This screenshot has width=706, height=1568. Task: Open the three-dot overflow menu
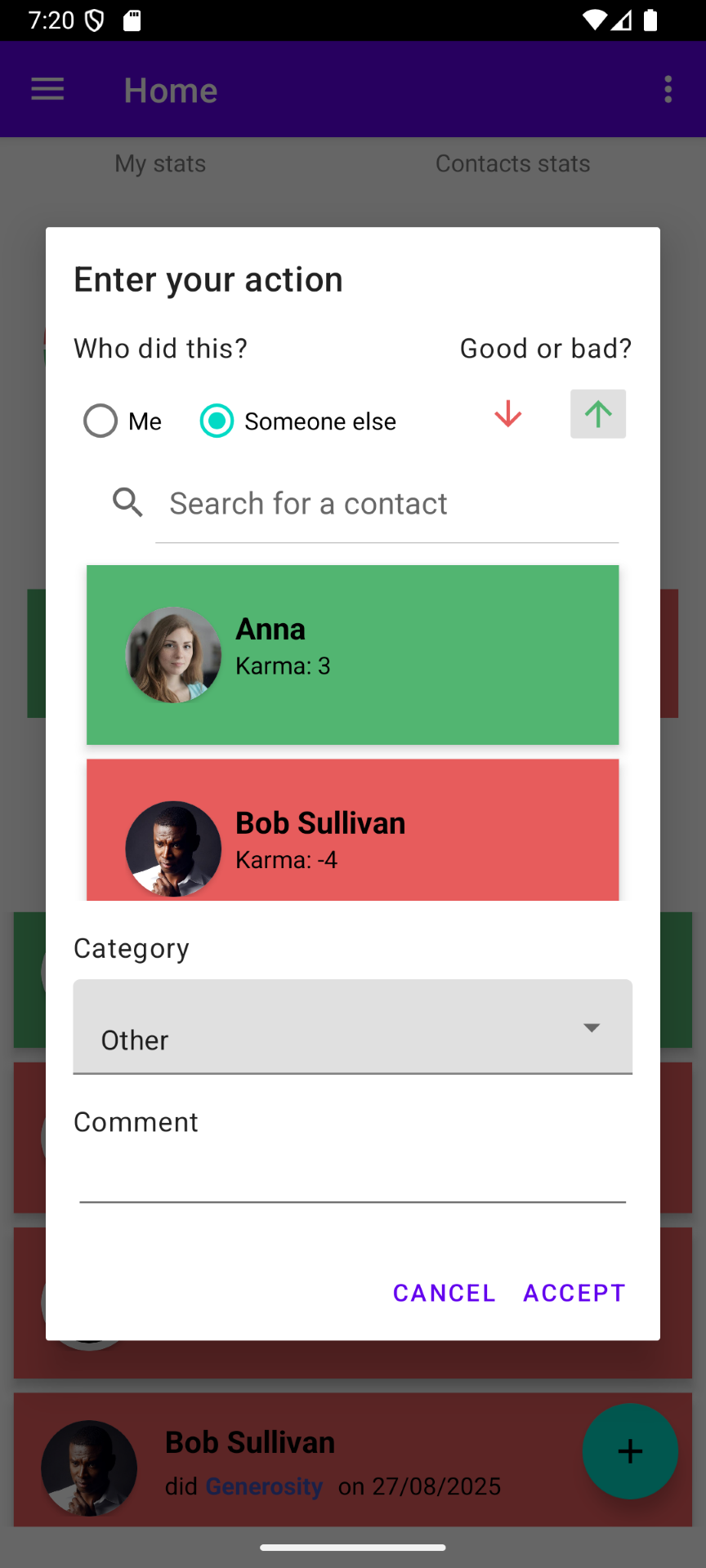(x=668, y=89)
